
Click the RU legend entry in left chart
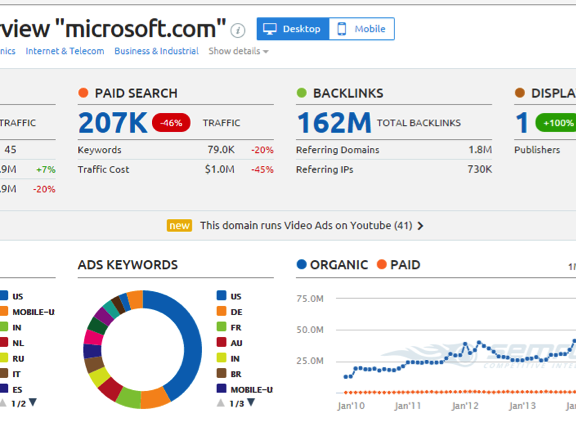pos(13,358)
